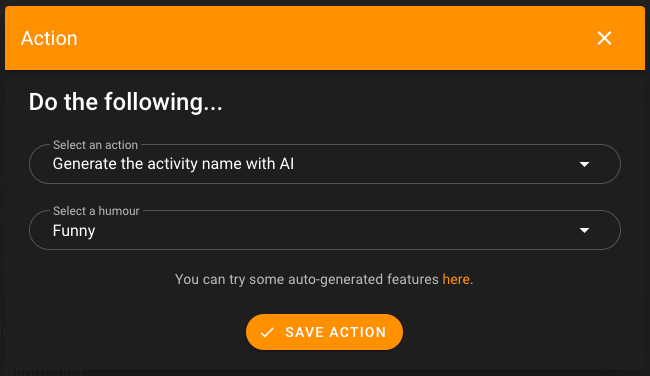Screen dimensions: 650x376
Task: Click the 'SAVE ACTION' text on the button
Action: pyautogui.click(x=336, y=332)
